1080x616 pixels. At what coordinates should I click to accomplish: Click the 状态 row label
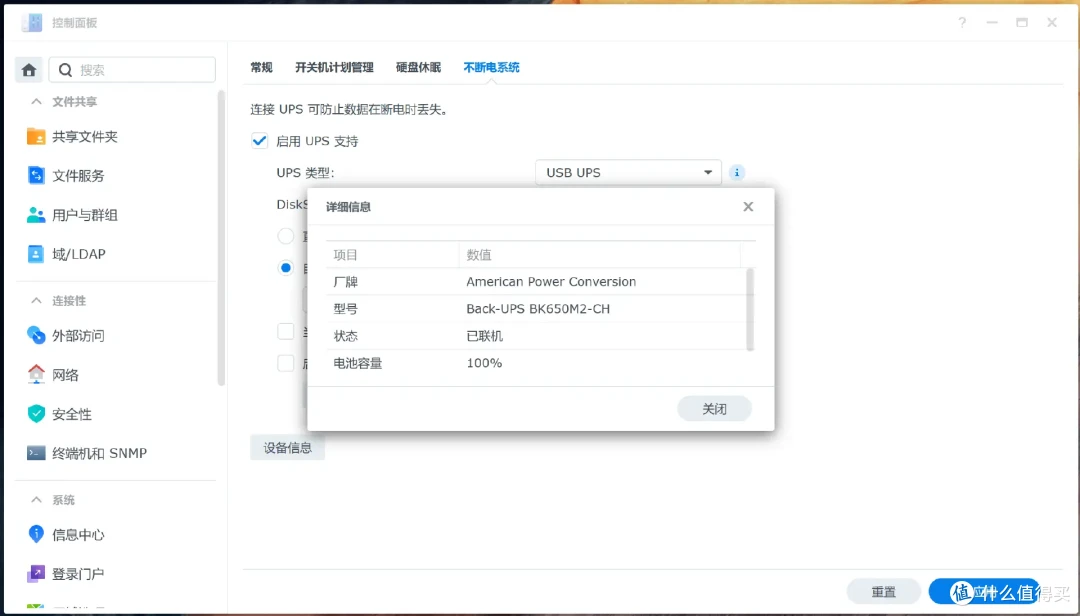click(x=346, y=336)
